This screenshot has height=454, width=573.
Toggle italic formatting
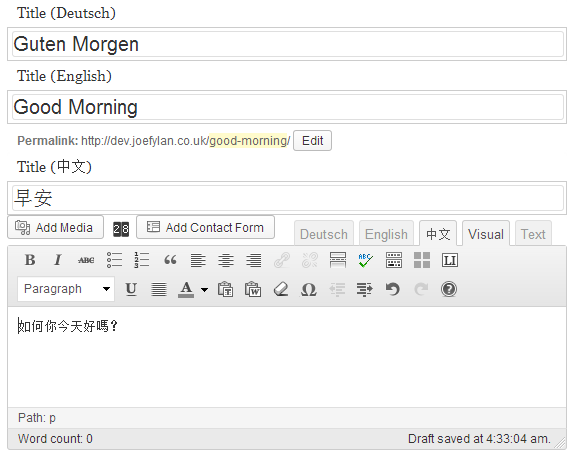pyautogui.click(x=58, y=260)
